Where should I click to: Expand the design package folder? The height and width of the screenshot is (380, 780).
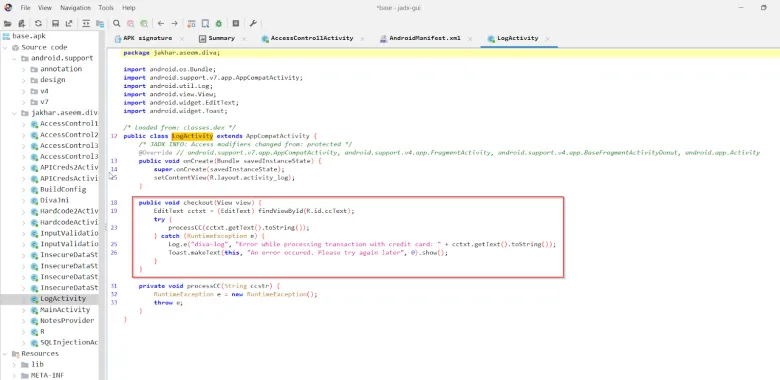point(23,80)
